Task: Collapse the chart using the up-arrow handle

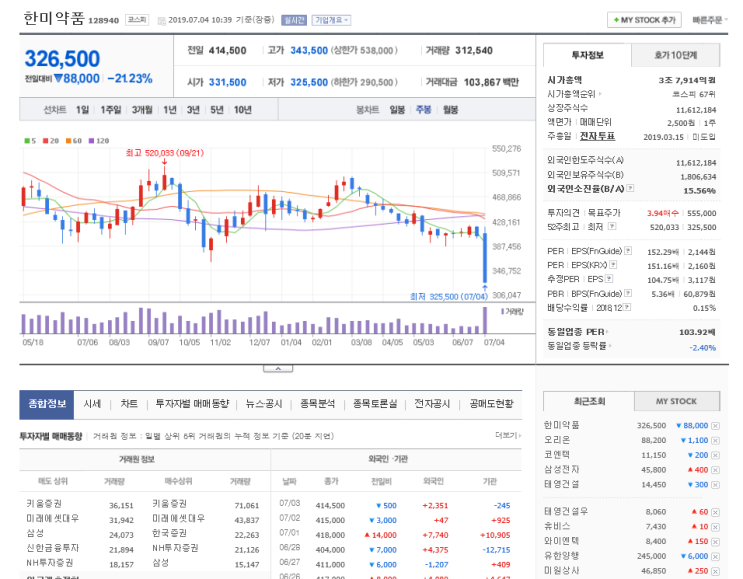Action: coord(278,369)
